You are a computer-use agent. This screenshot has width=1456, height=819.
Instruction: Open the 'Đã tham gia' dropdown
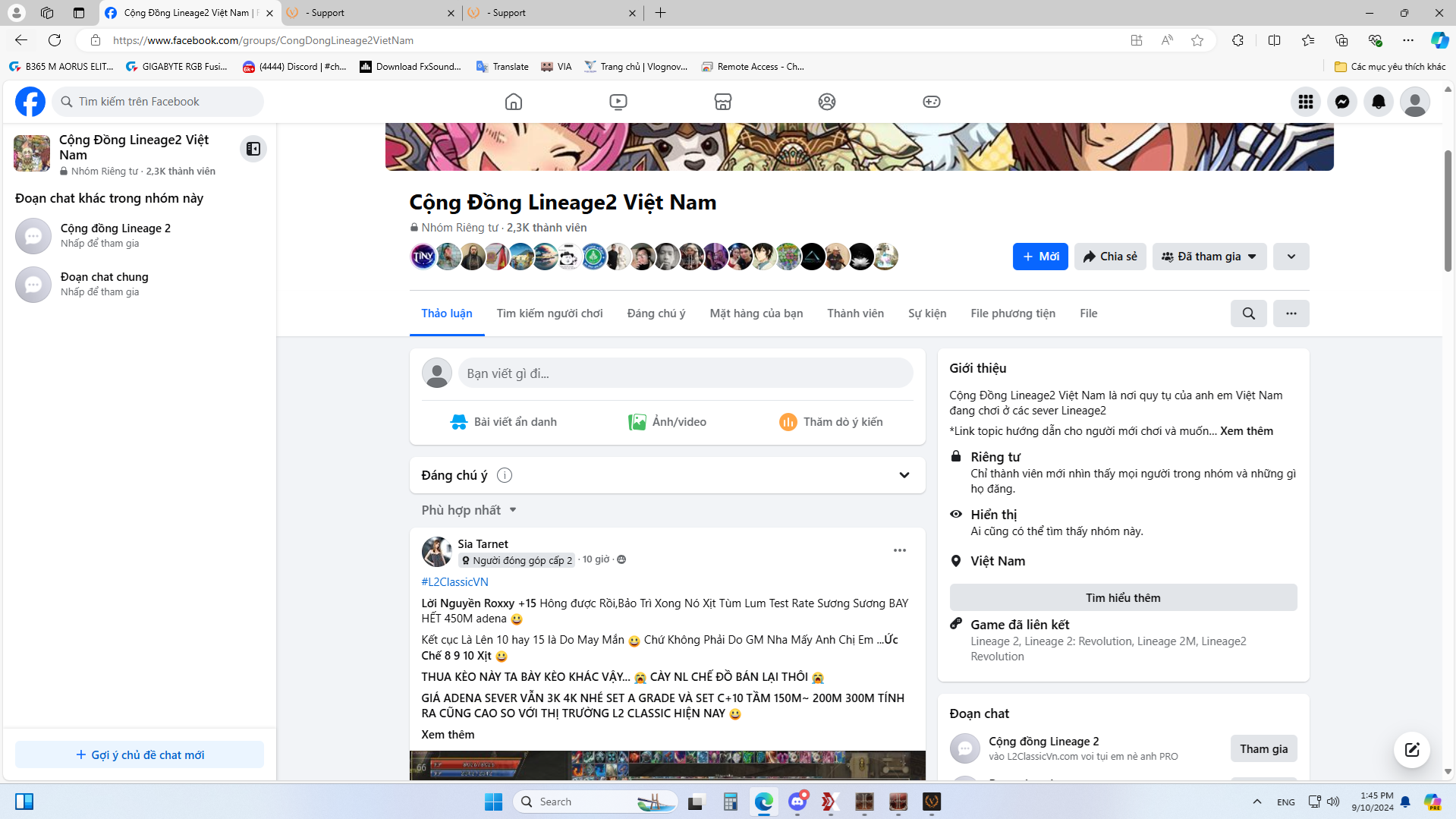click(x=1209, y=257)
